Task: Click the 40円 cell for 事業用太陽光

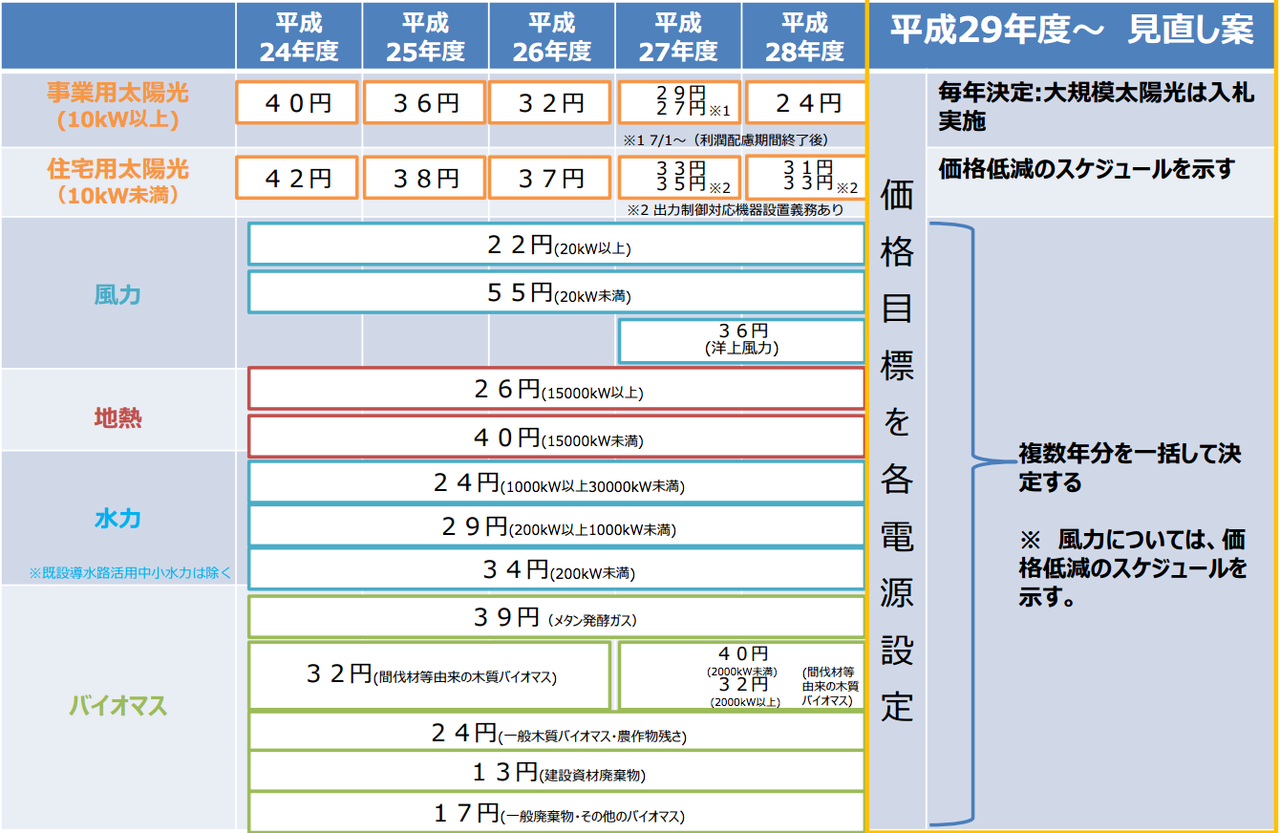Action: click(297, 102)
